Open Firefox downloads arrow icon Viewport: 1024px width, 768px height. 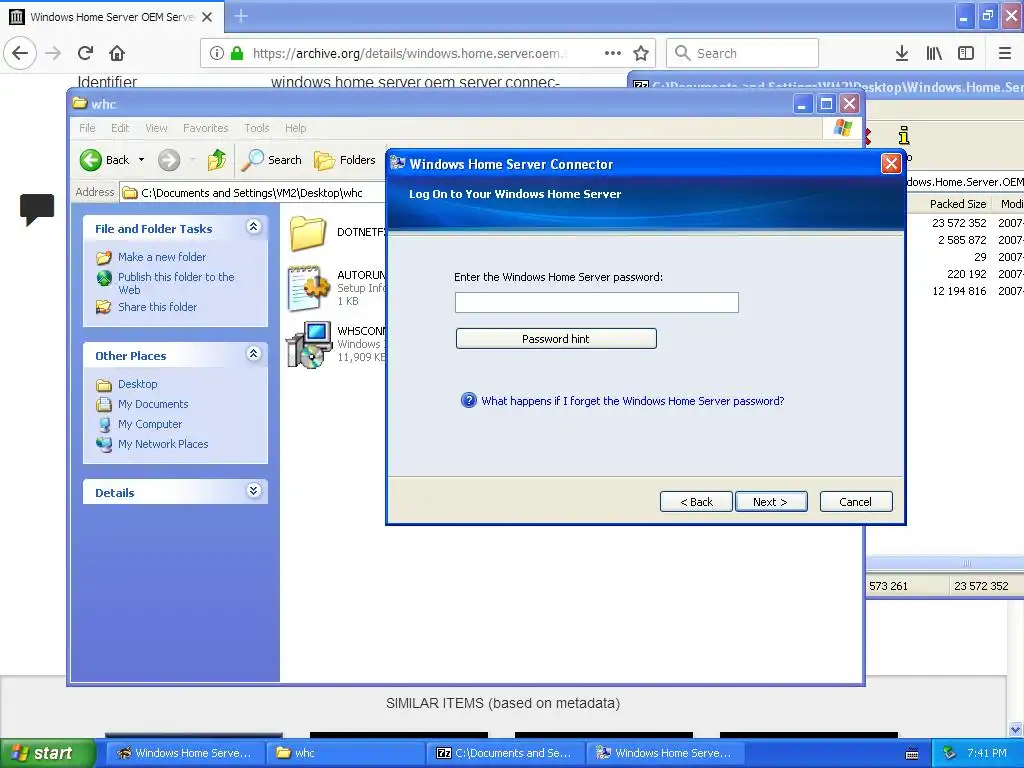pyautogui.click(x=901, y=53)
